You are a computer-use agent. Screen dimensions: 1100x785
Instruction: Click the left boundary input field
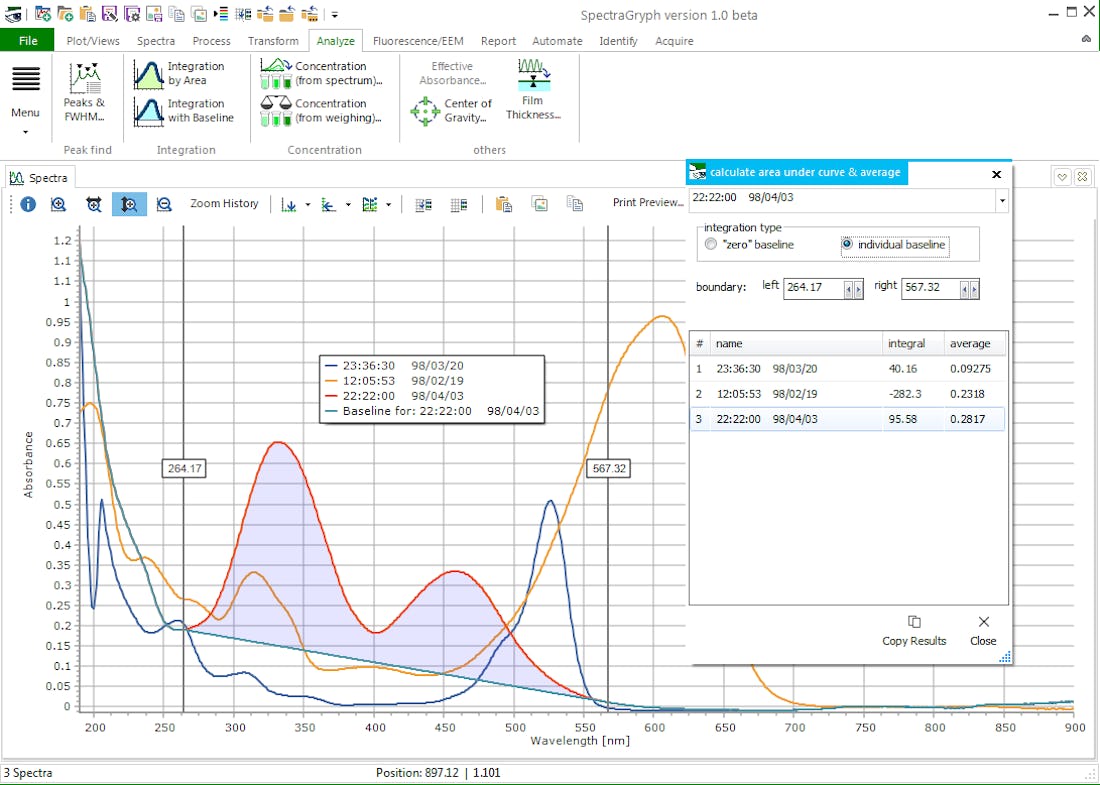pos(813,288)
